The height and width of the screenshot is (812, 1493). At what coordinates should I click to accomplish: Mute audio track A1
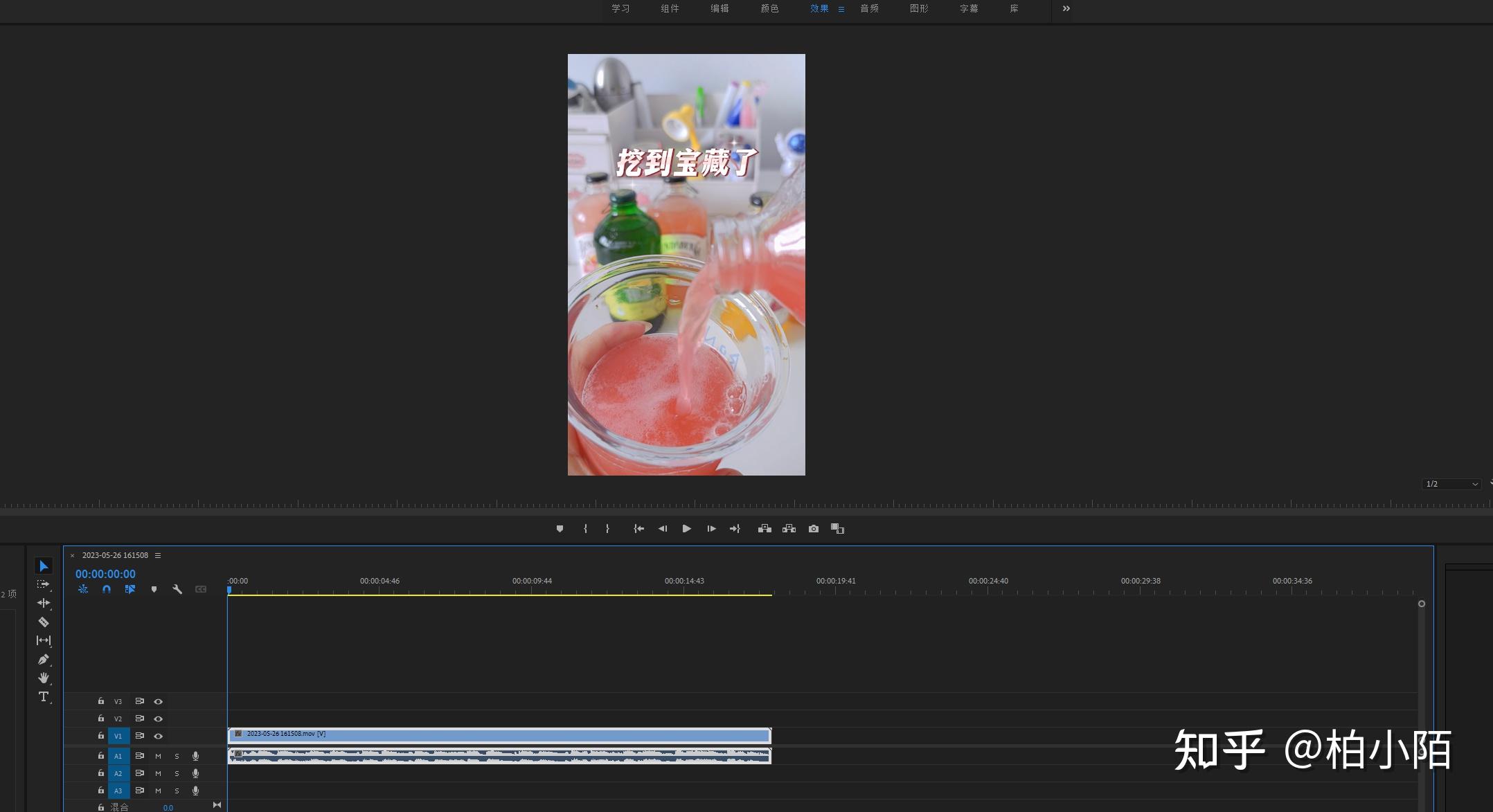[158, 757]
